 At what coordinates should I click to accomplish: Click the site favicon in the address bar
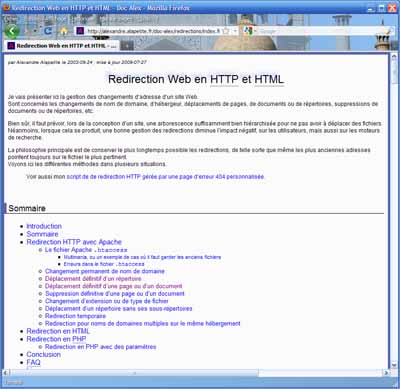[80, 31]
